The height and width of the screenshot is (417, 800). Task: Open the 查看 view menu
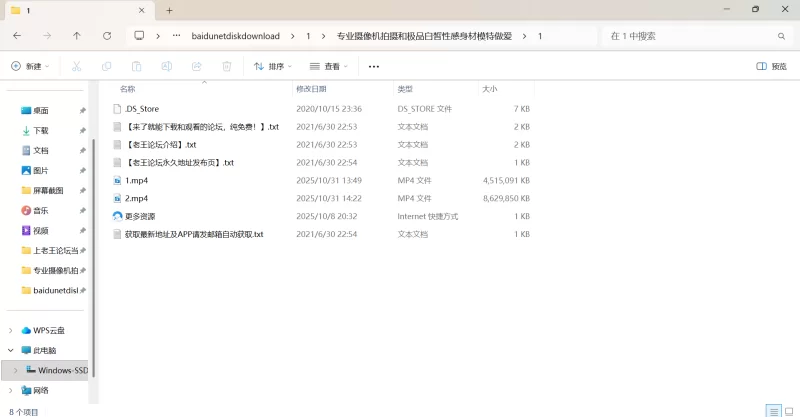[x=329, y=66]
